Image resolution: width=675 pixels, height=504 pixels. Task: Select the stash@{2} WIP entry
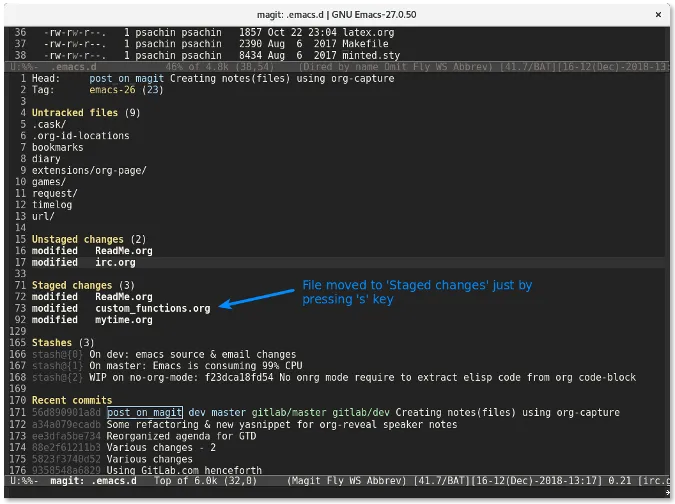[x=58, y=377]
